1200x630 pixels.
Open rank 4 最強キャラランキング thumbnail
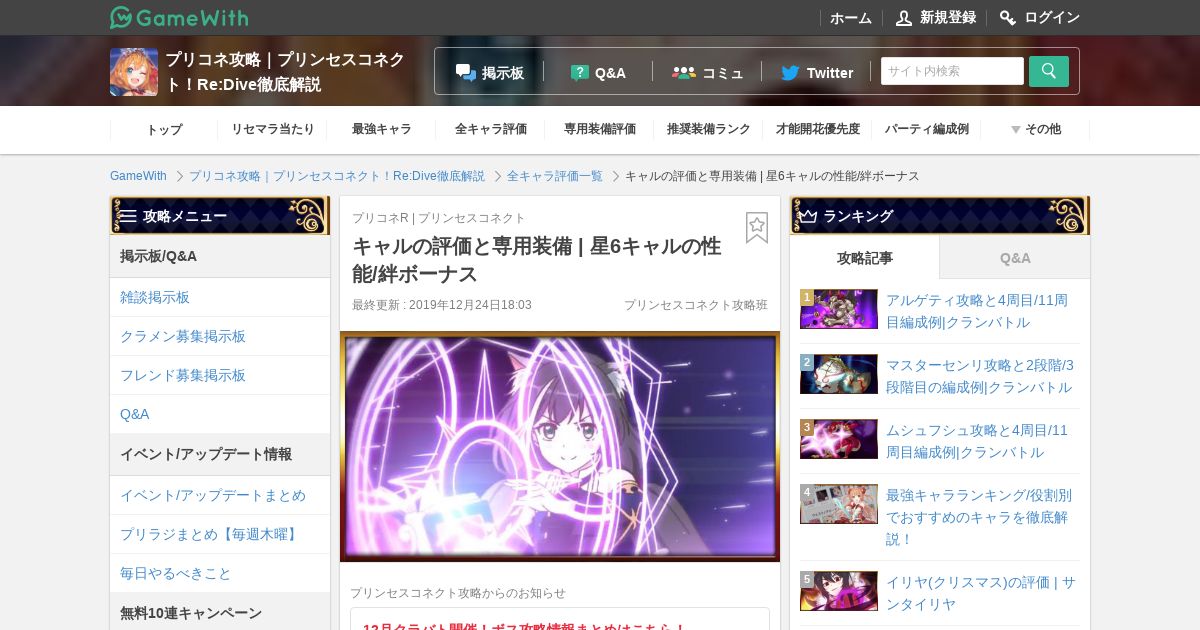839,504
